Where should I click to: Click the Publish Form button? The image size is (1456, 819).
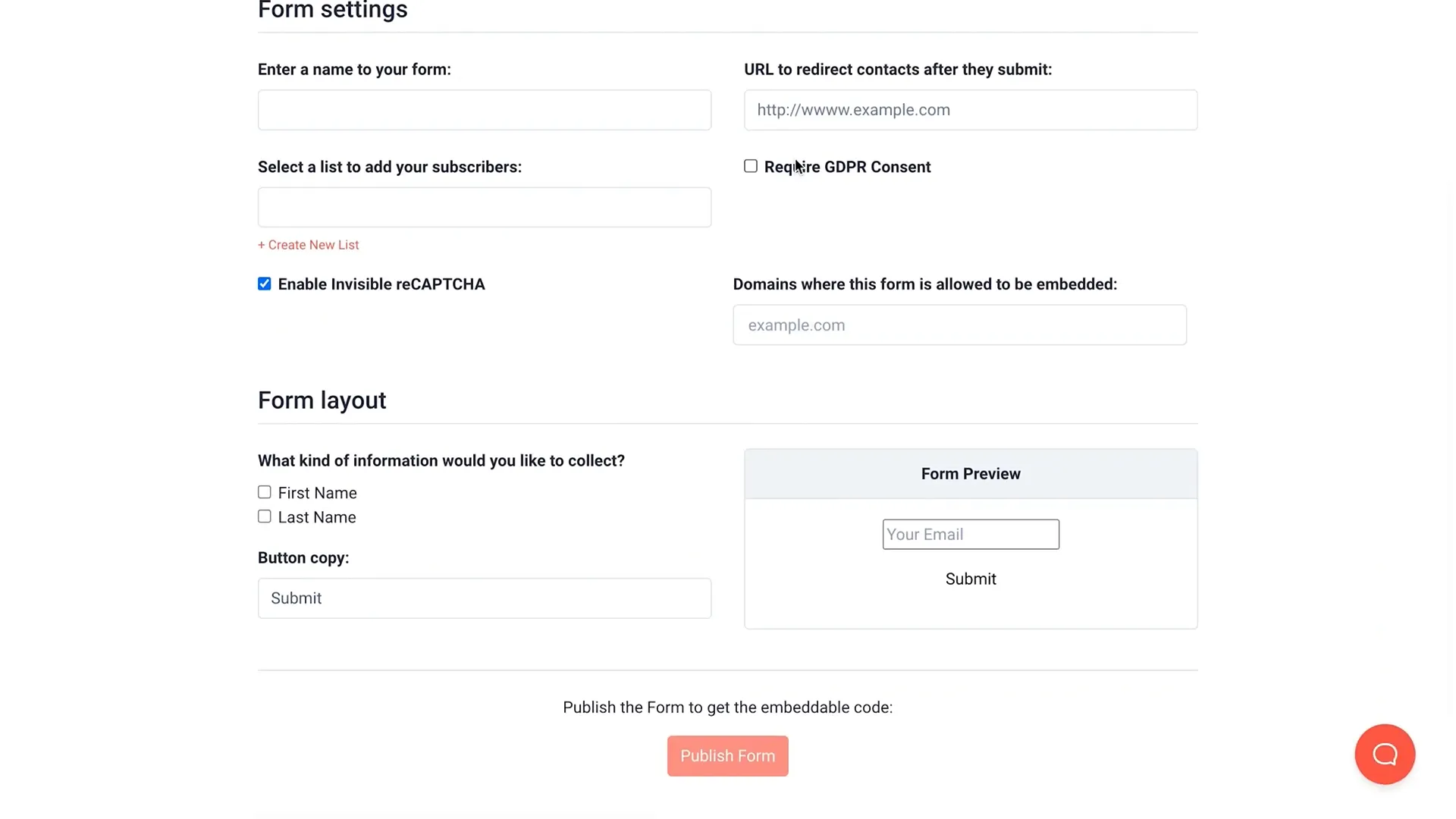(727, 756)
